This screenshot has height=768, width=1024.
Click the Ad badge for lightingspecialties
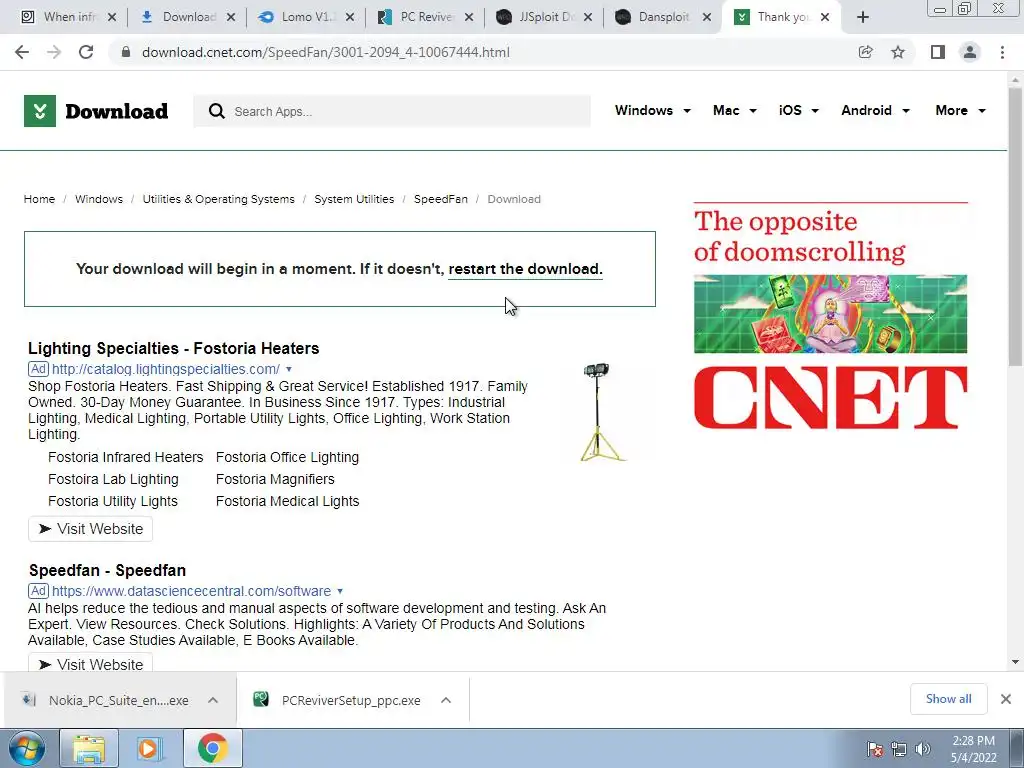point(38,369)
